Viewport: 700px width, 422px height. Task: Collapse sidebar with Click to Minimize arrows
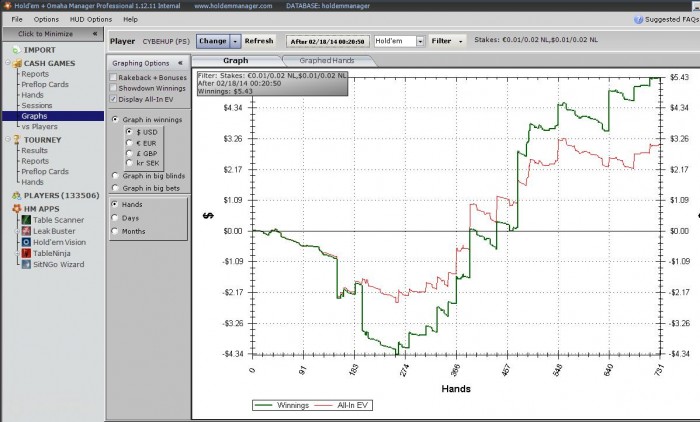pos(95,33)
